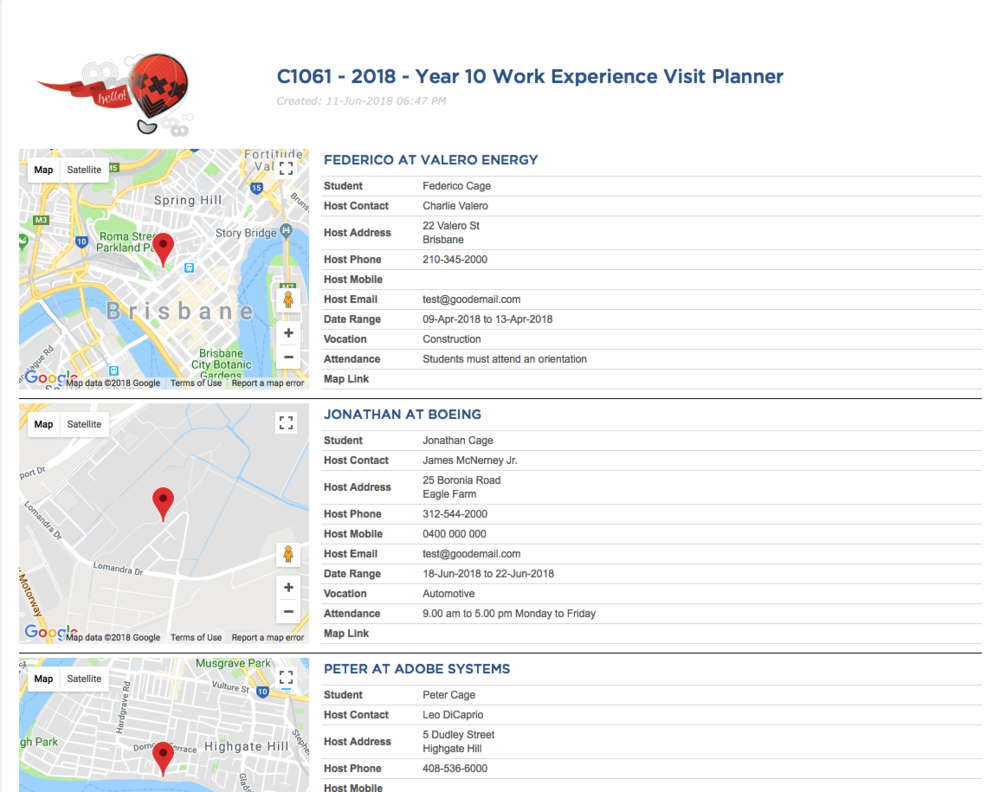Switch Valero Energy map to Satellite view
The width and height of the screenshot is (1000, 792).
(x=84, y=170)
